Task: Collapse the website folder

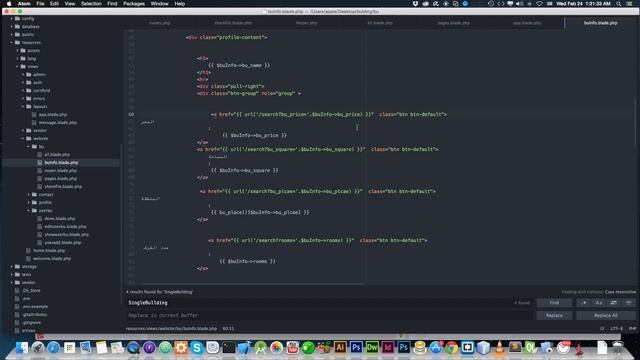Action: click(x=40, y=138)
